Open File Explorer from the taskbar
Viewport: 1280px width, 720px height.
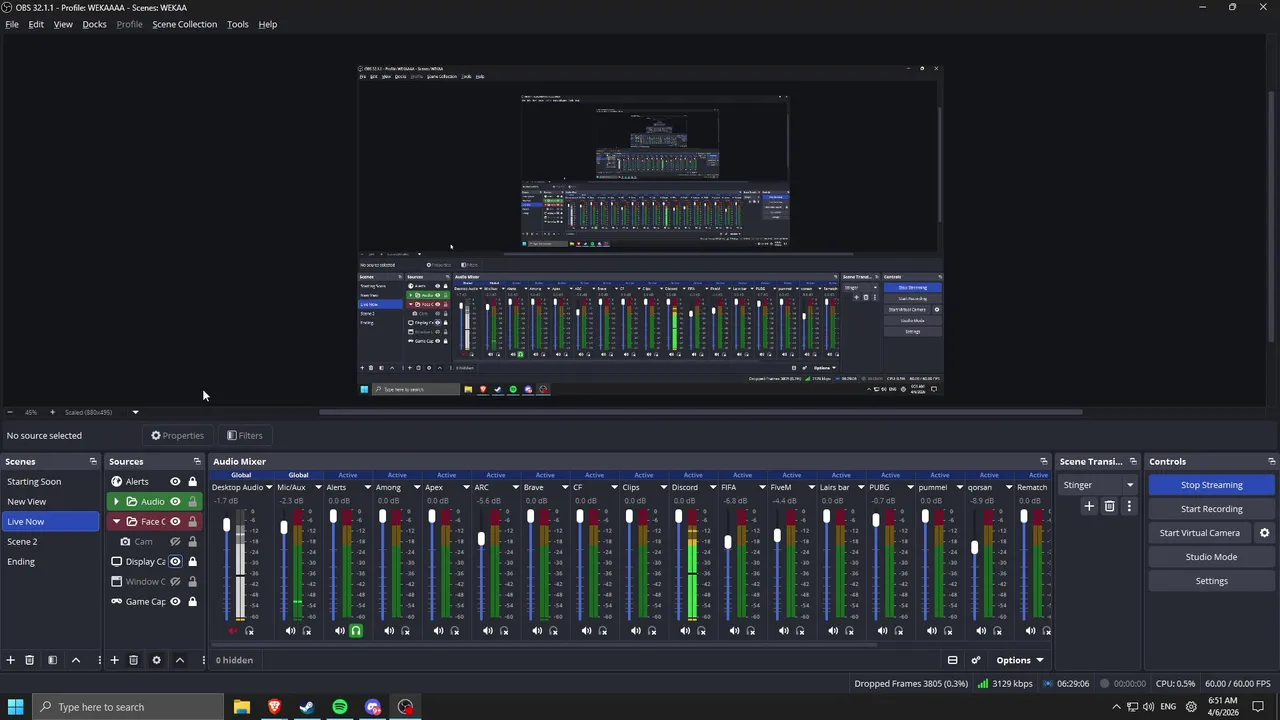coord(242,707)
